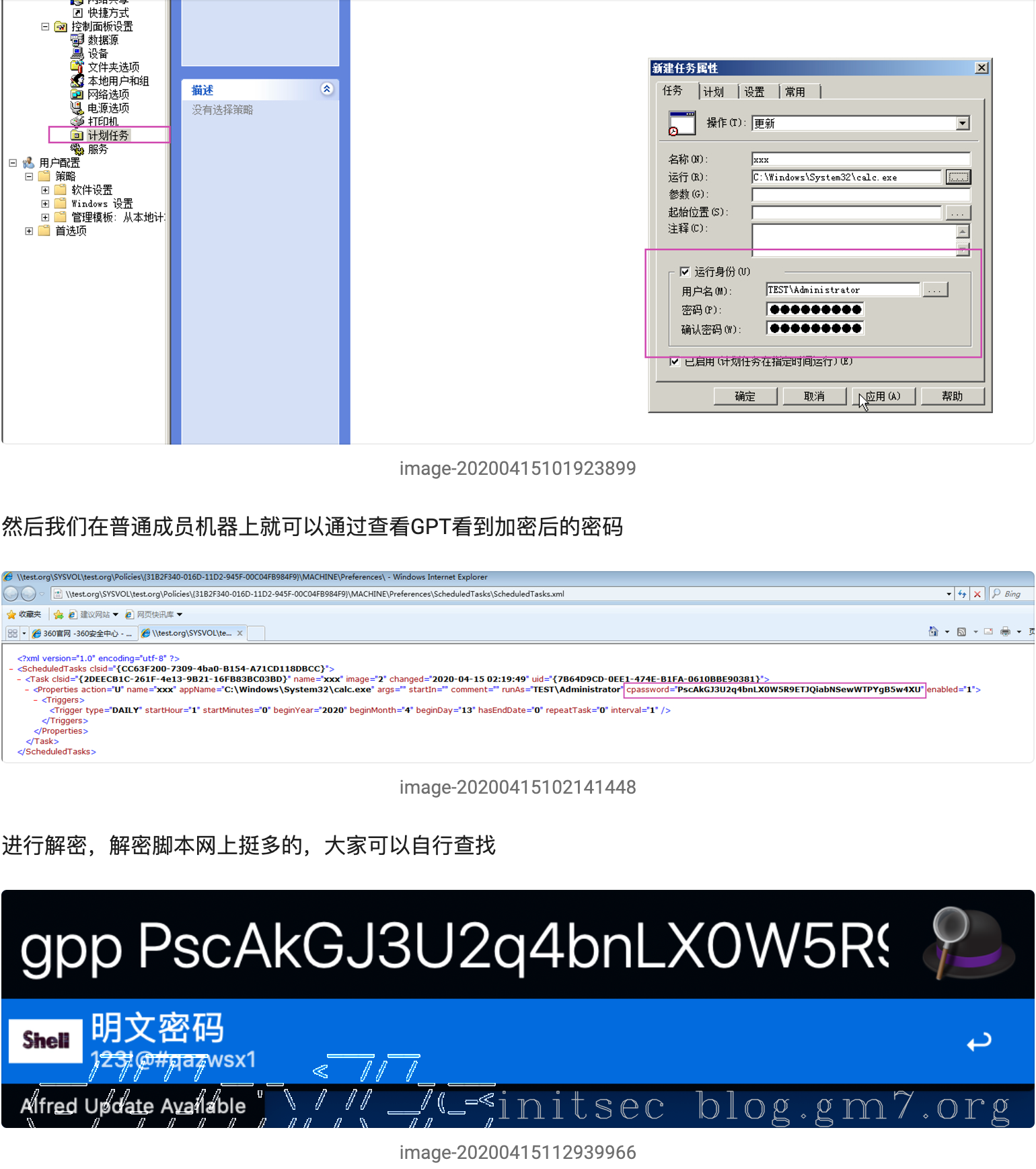
Task: Switch to the 设置 tab
Action: pos(754,92)
